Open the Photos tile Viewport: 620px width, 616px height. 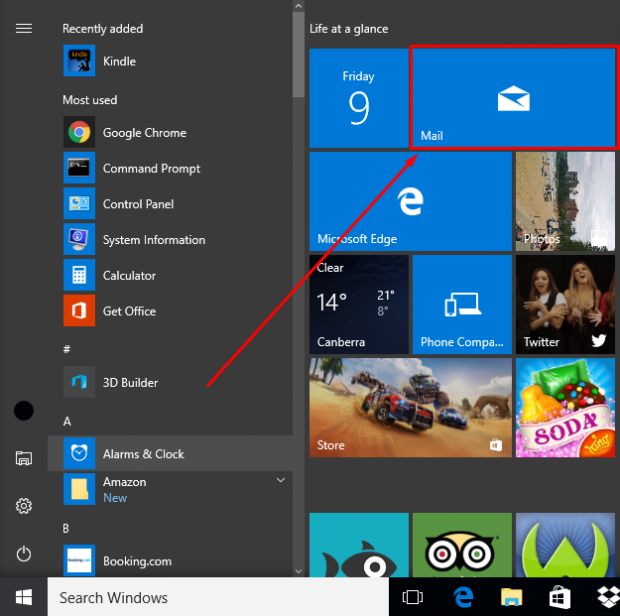[x=565, y=201]
